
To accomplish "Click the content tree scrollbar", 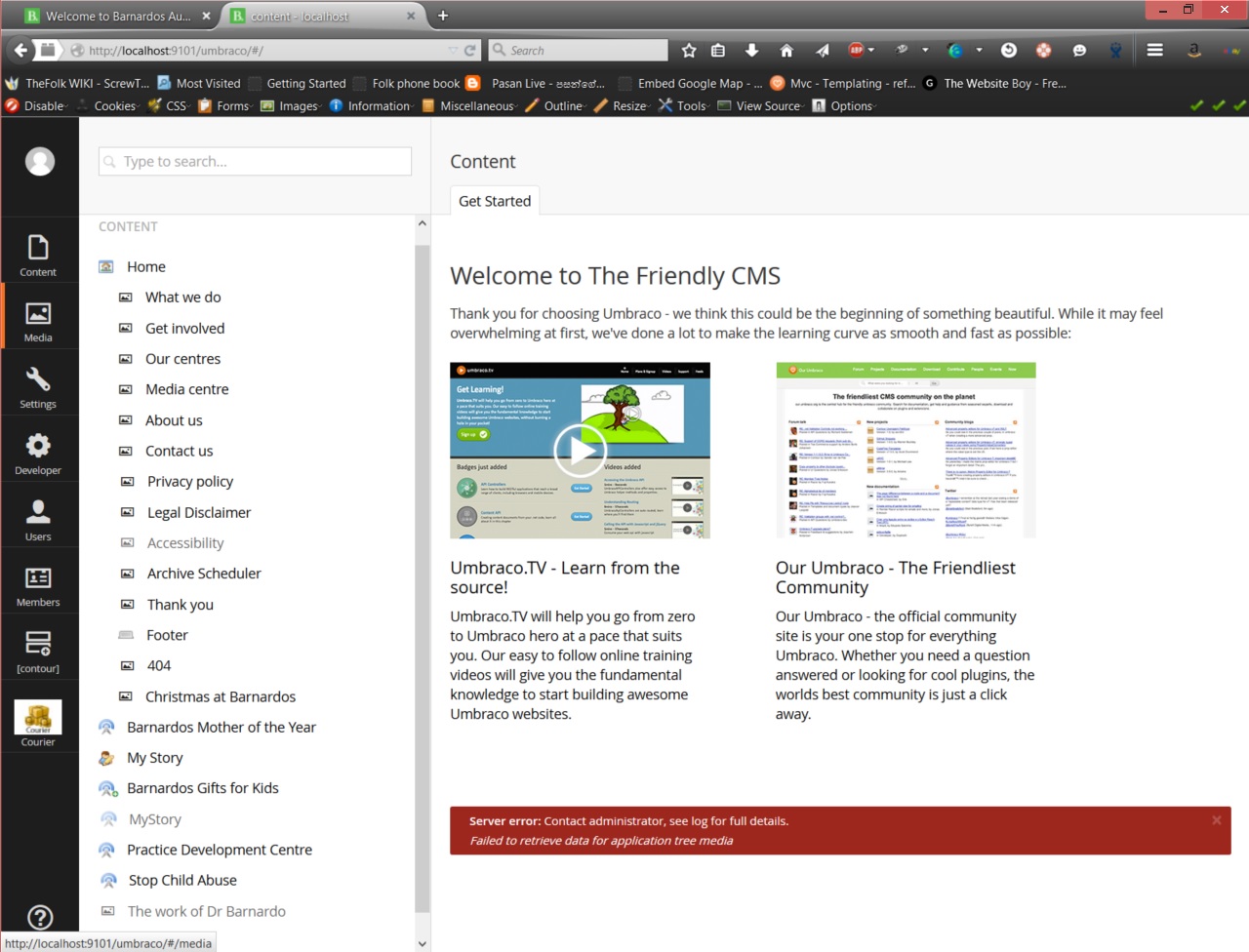I will [x=422, y=577].
